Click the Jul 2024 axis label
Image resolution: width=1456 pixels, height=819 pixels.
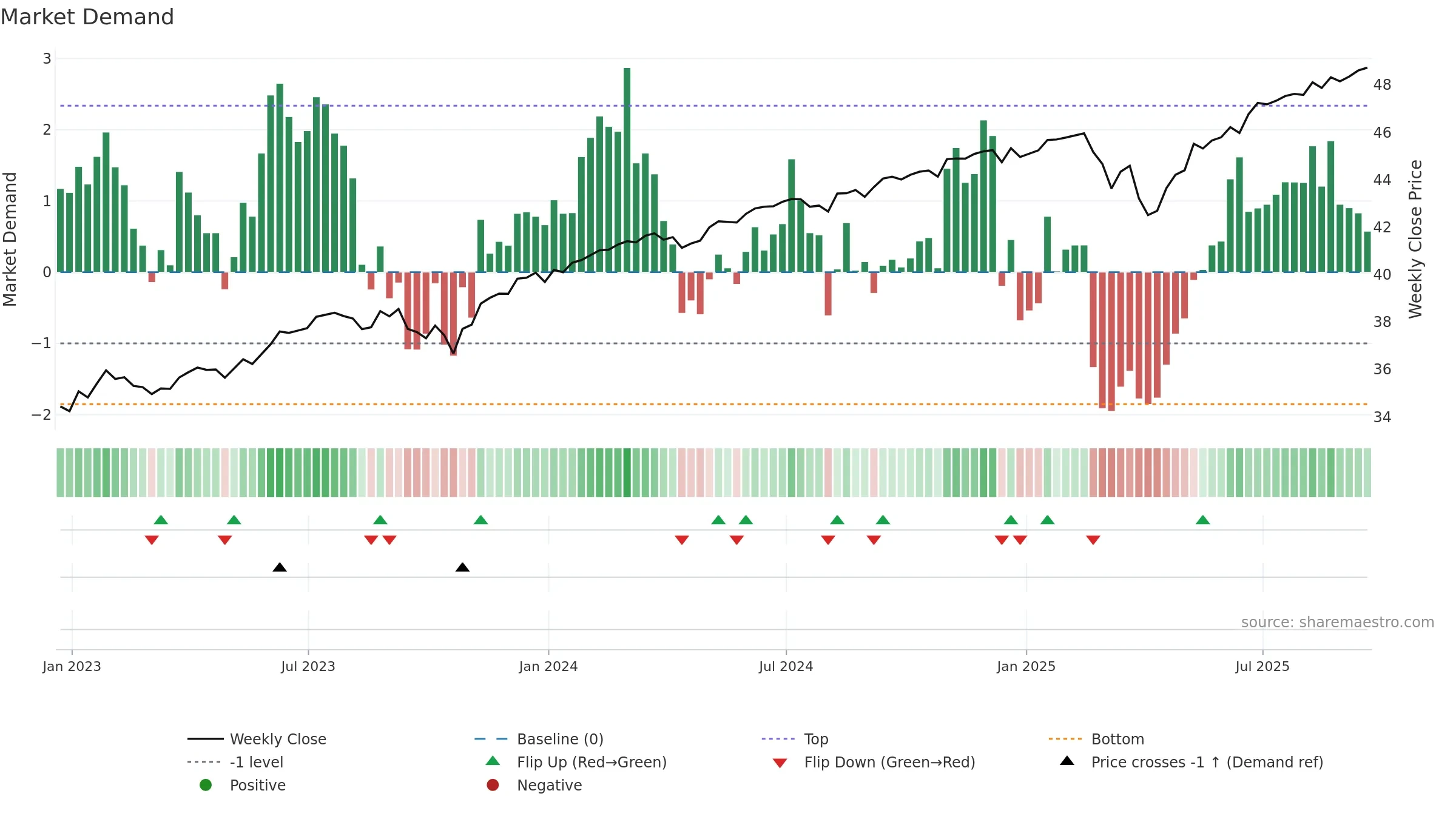[786, 667]
